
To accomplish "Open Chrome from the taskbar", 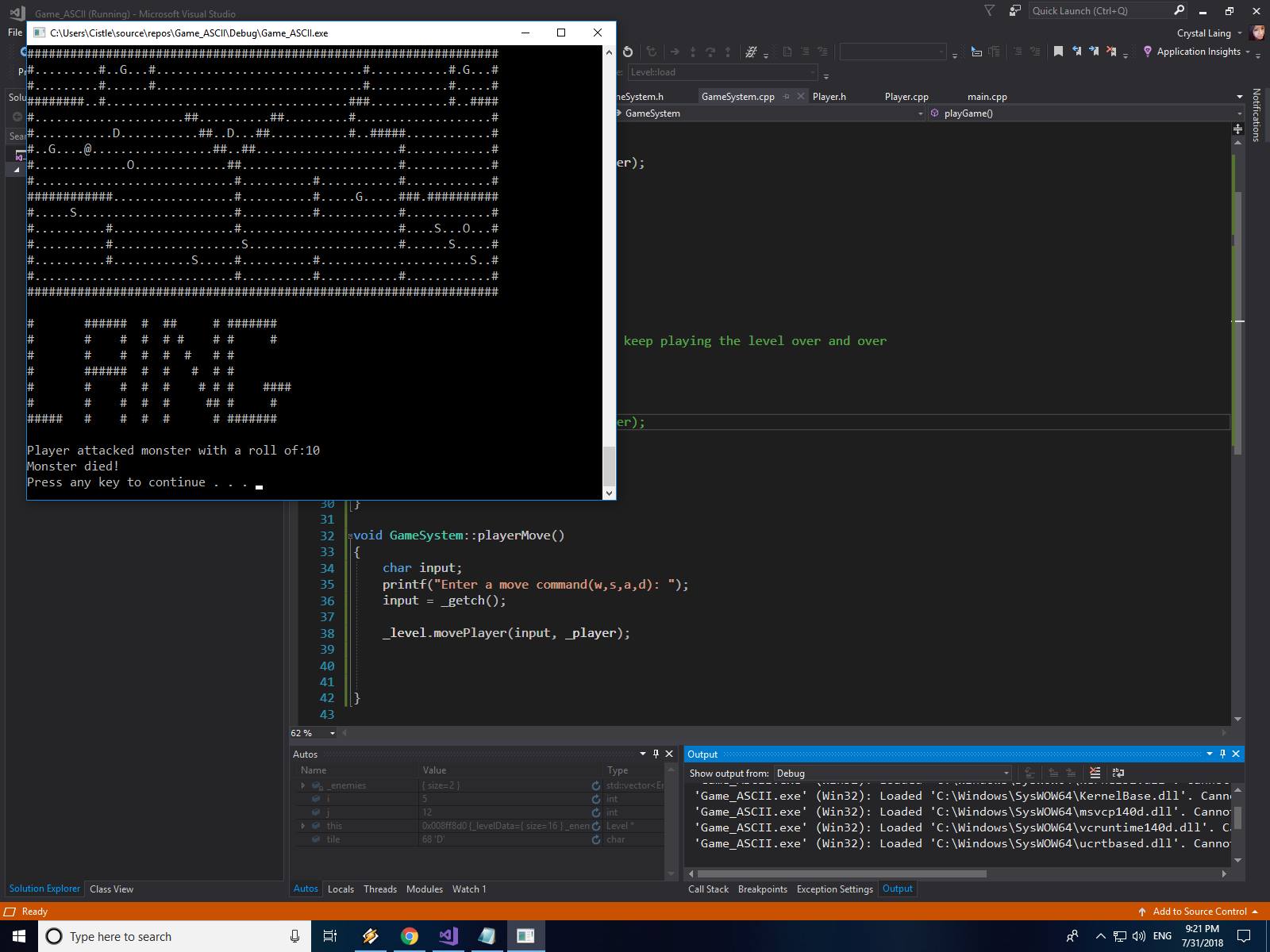I will [410, 936].
